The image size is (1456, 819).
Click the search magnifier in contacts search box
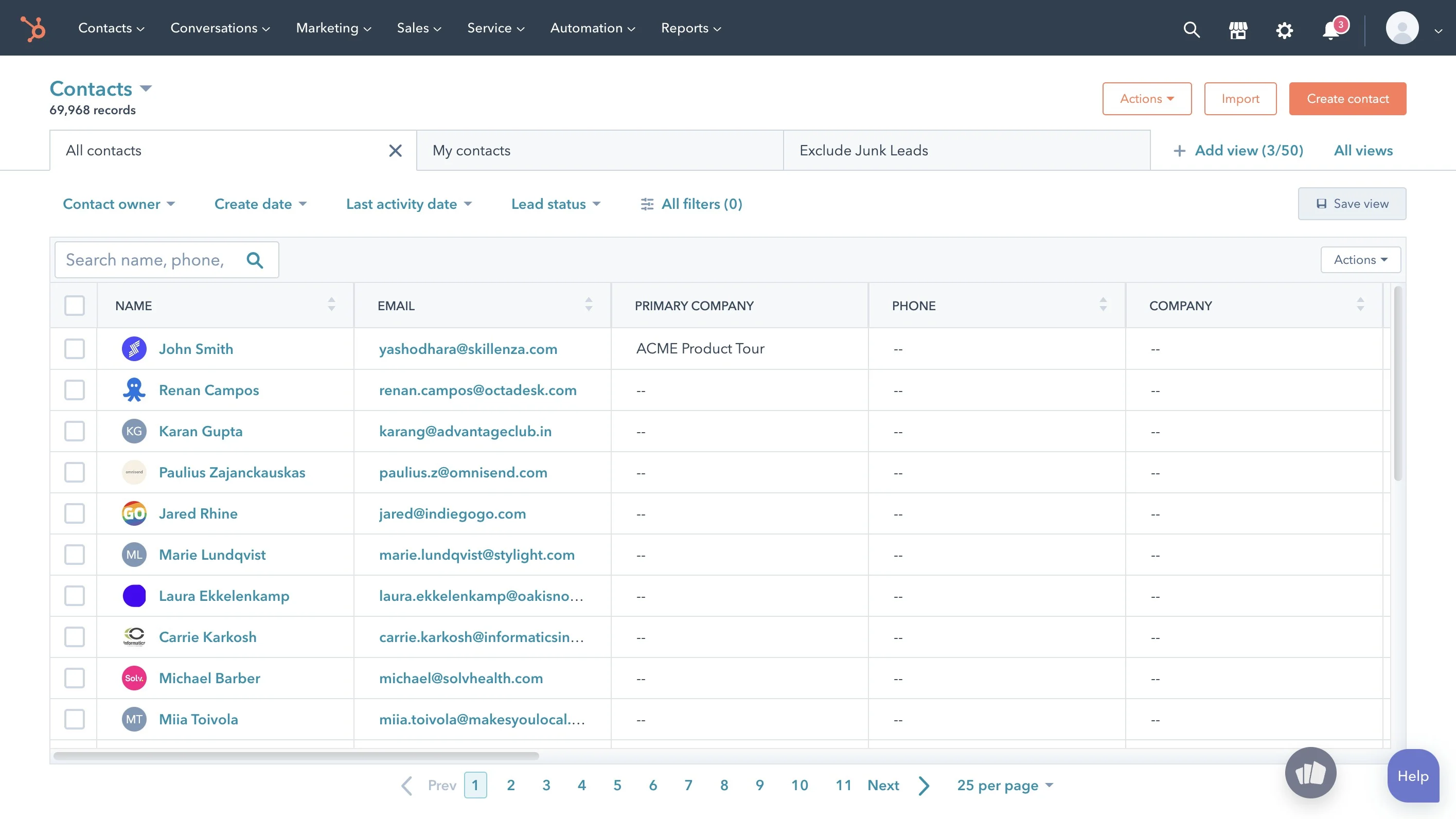click(x=255, y=260)
